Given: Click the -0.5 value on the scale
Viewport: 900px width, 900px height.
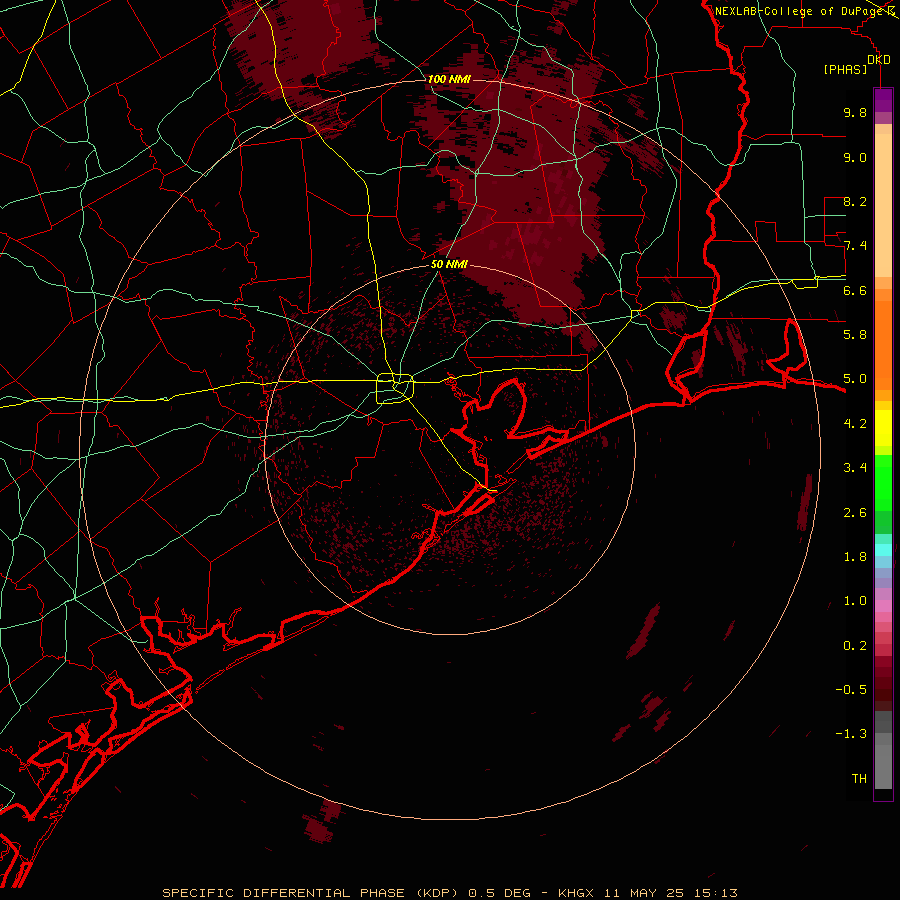Looking at the screenshot, I should [851, 690].
